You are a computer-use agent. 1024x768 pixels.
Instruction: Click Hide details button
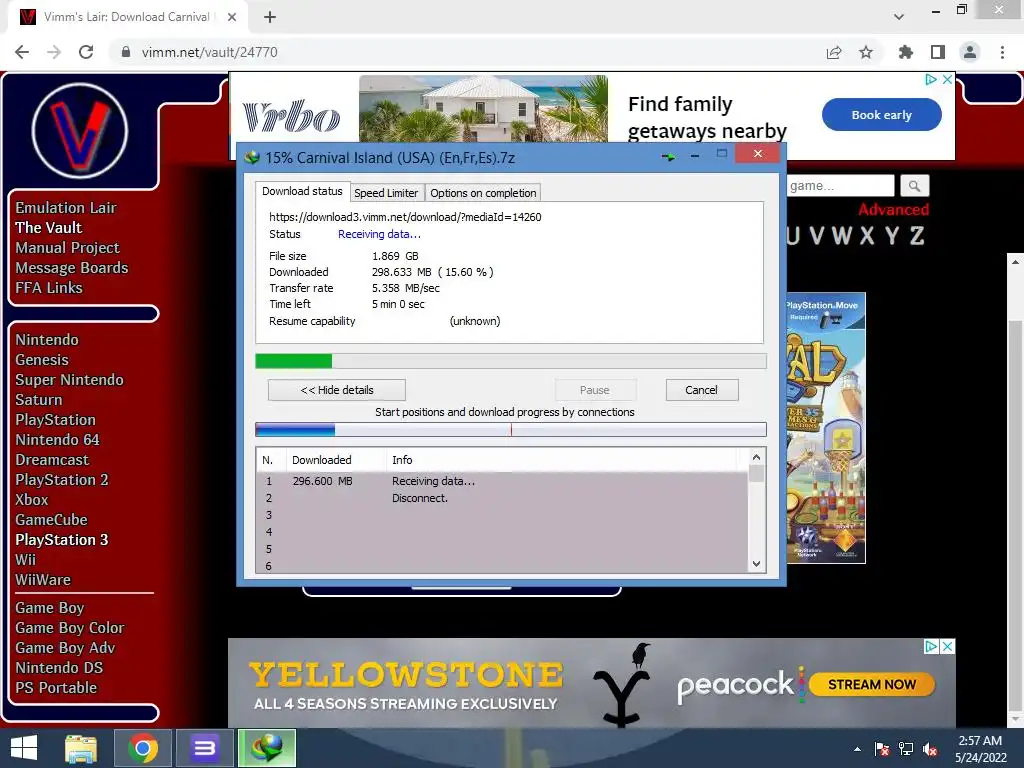[337, 390]
